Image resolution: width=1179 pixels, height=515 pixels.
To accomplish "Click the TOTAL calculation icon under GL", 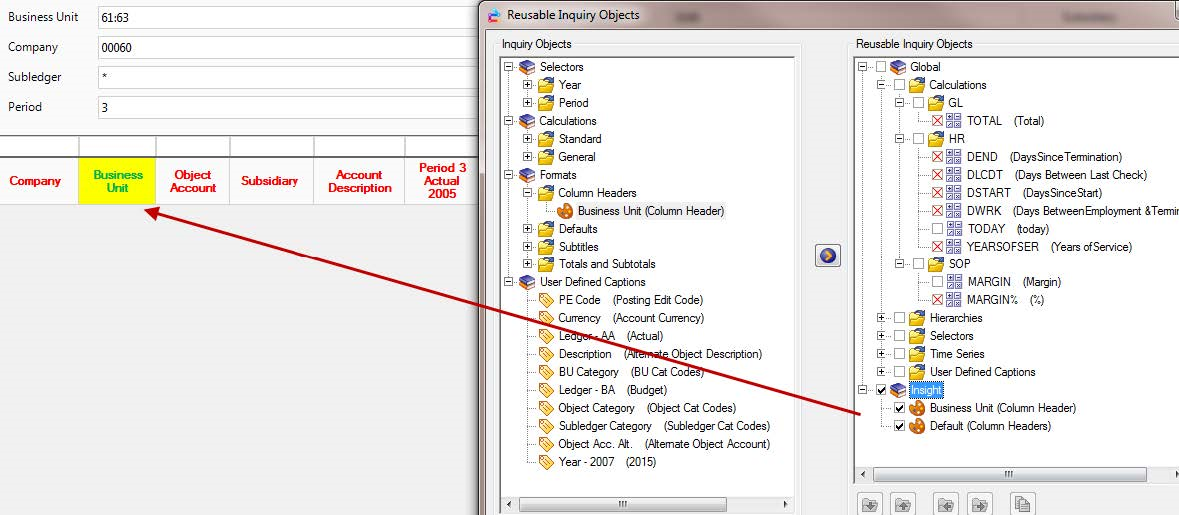I will click(954, 121).
